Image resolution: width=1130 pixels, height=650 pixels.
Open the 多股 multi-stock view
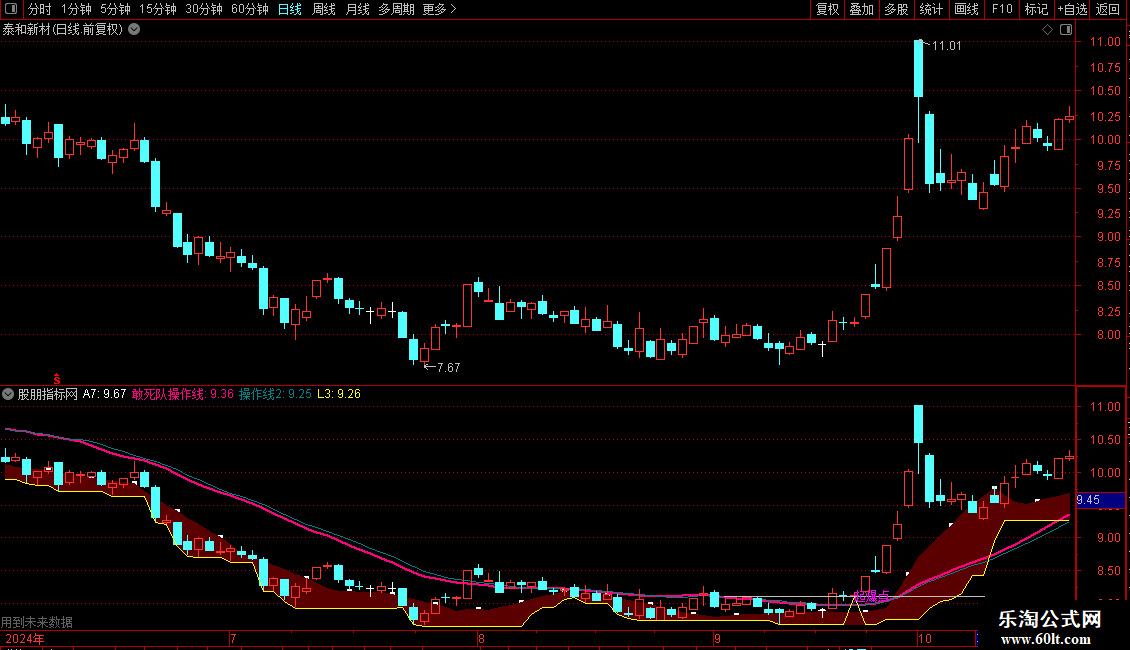click(x=896, y=9)
